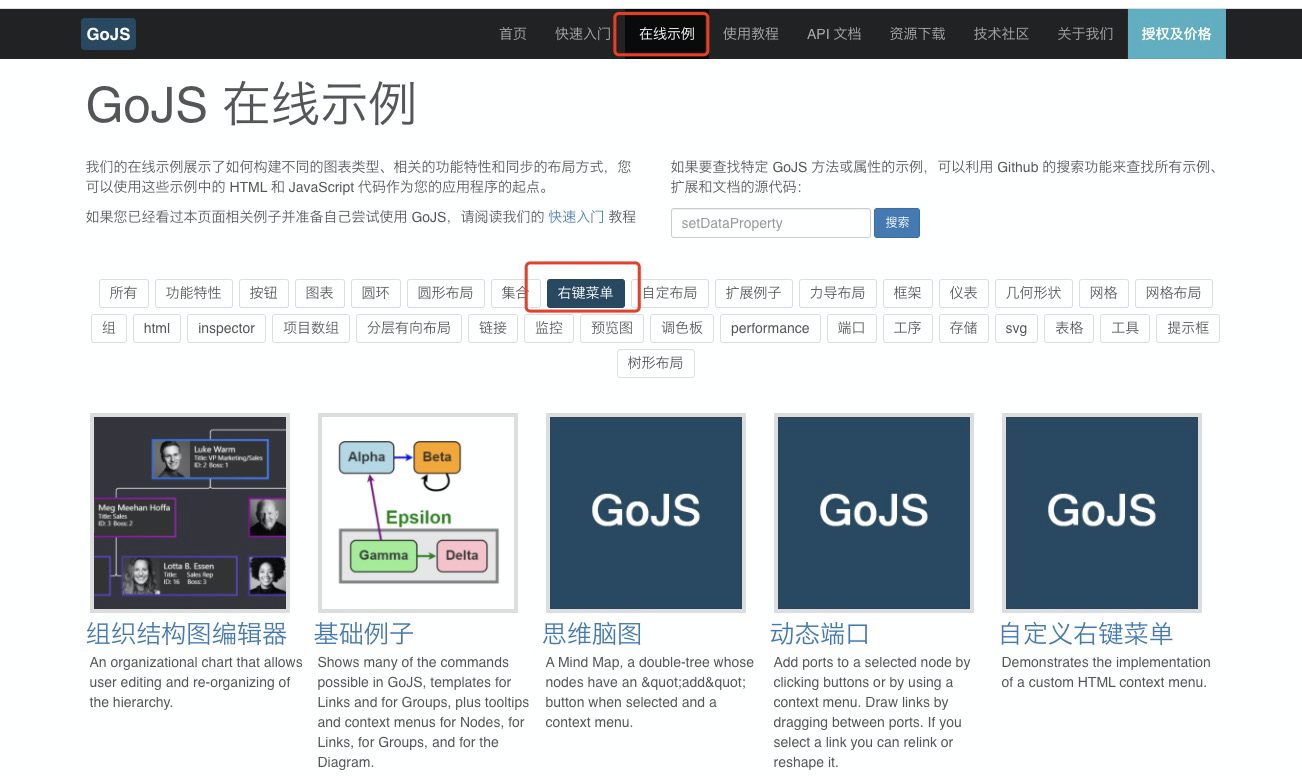Select the svg category filter
This screenshot has height=776, width=1302.
click(1015, 328)
